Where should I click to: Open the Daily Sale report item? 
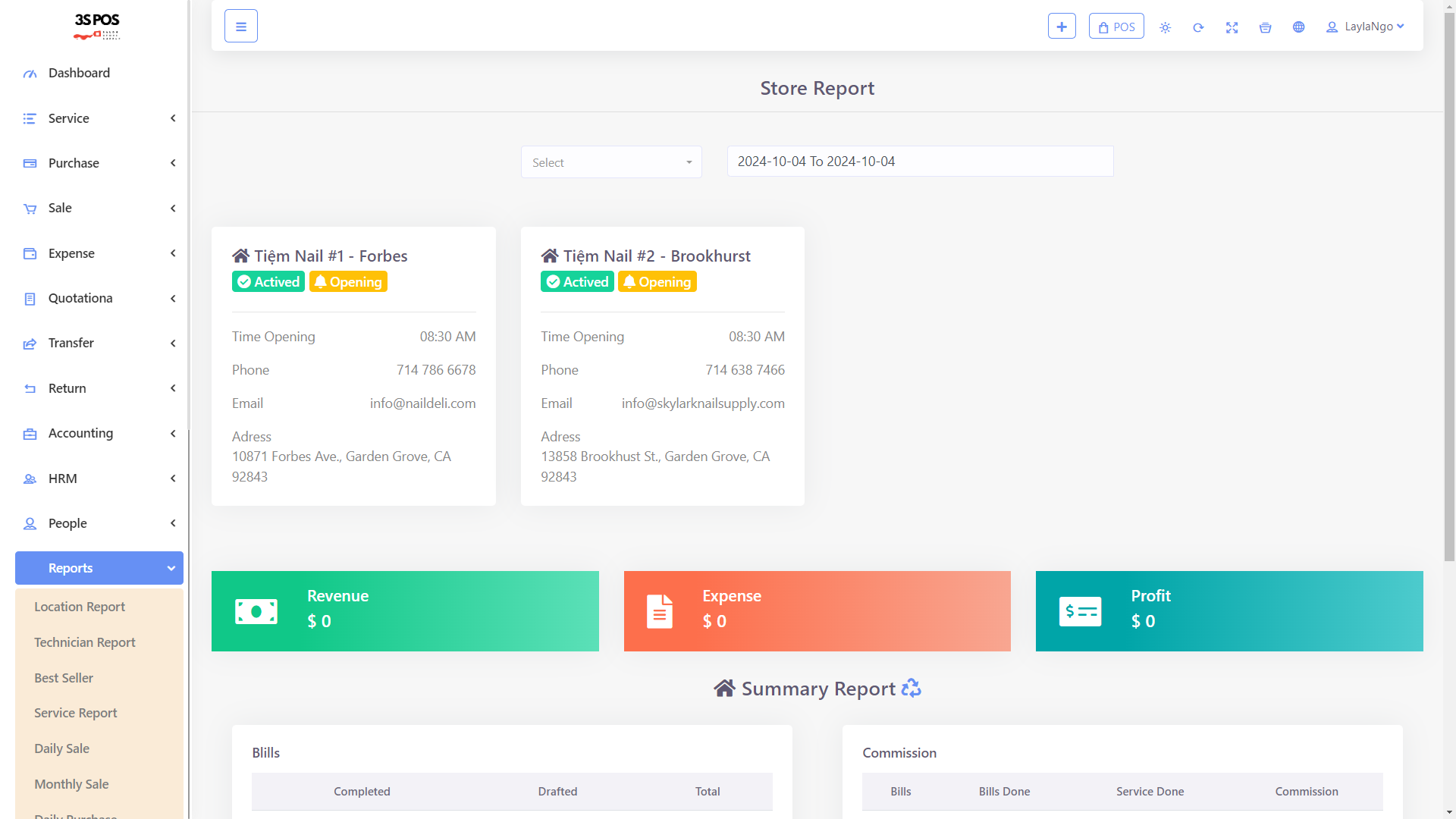[62, 748]
